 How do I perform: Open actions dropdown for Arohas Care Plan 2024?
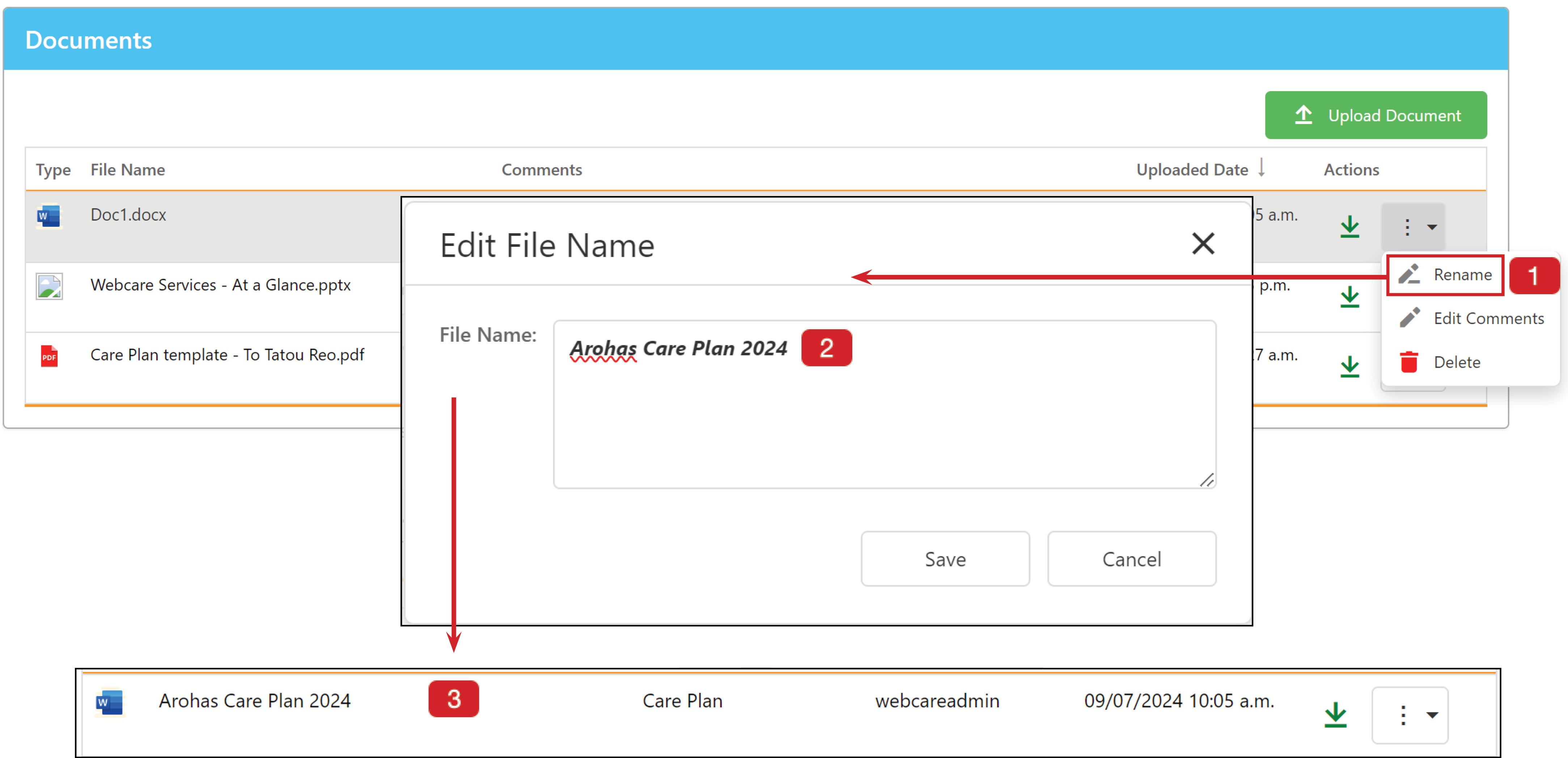[x=1410, y=715]
